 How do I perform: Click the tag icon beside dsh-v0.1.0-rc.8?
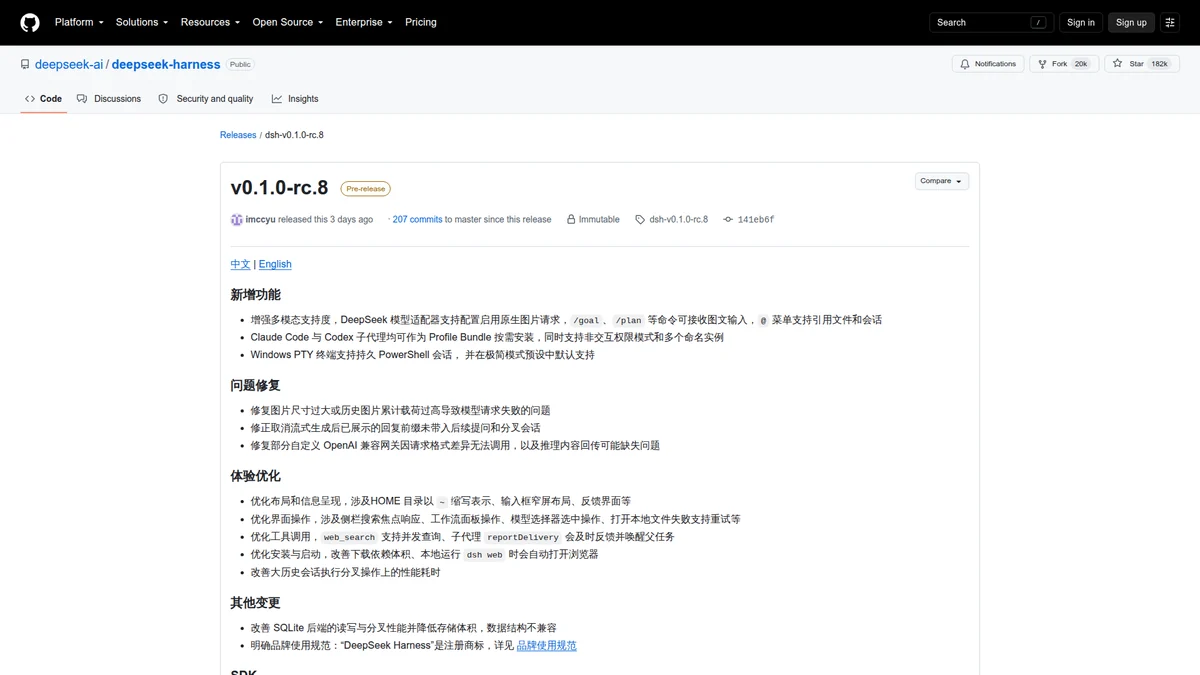click(640, 219)
